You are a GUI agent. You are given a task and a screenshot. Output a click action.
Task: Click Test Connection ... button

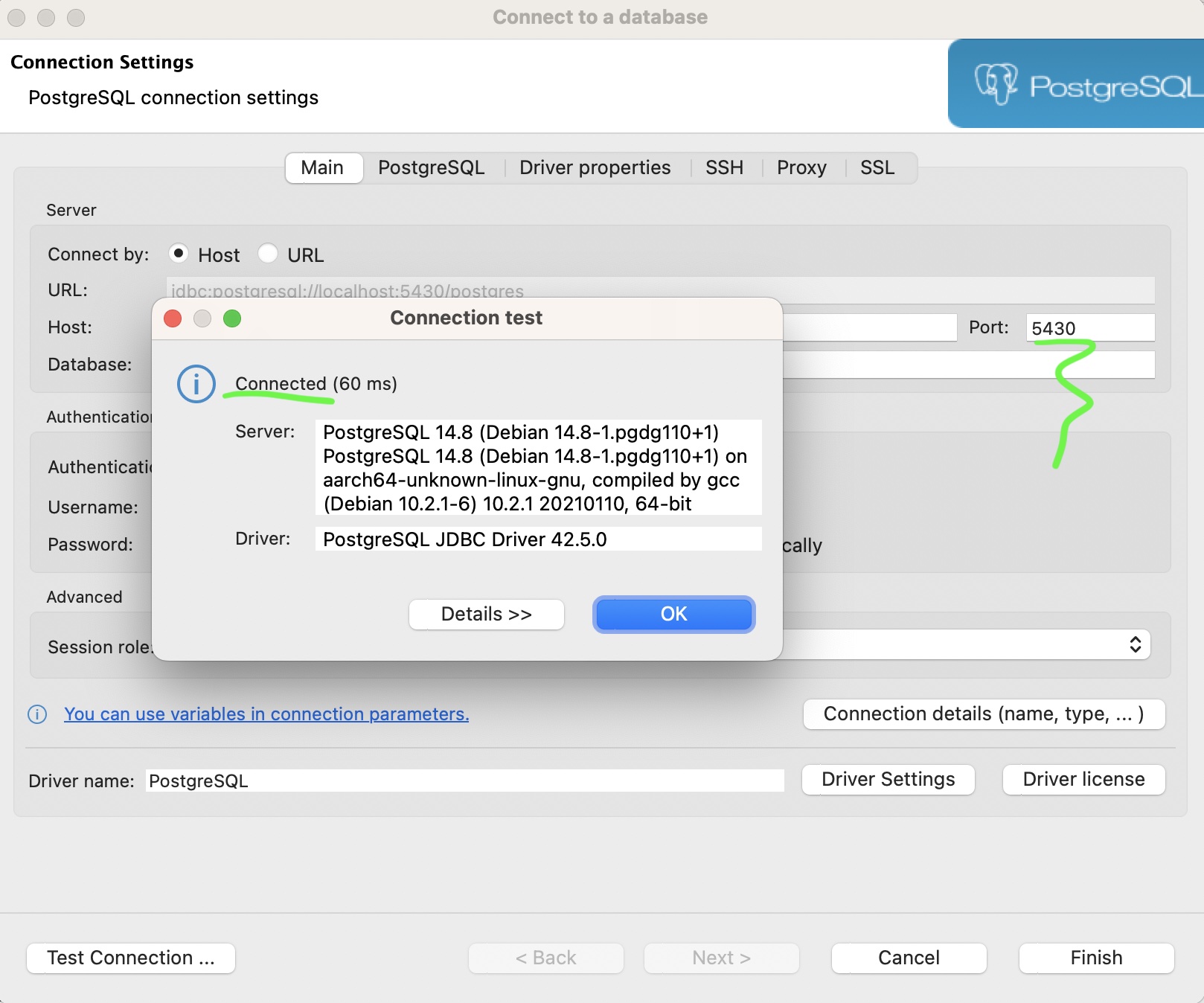point(131,958)
